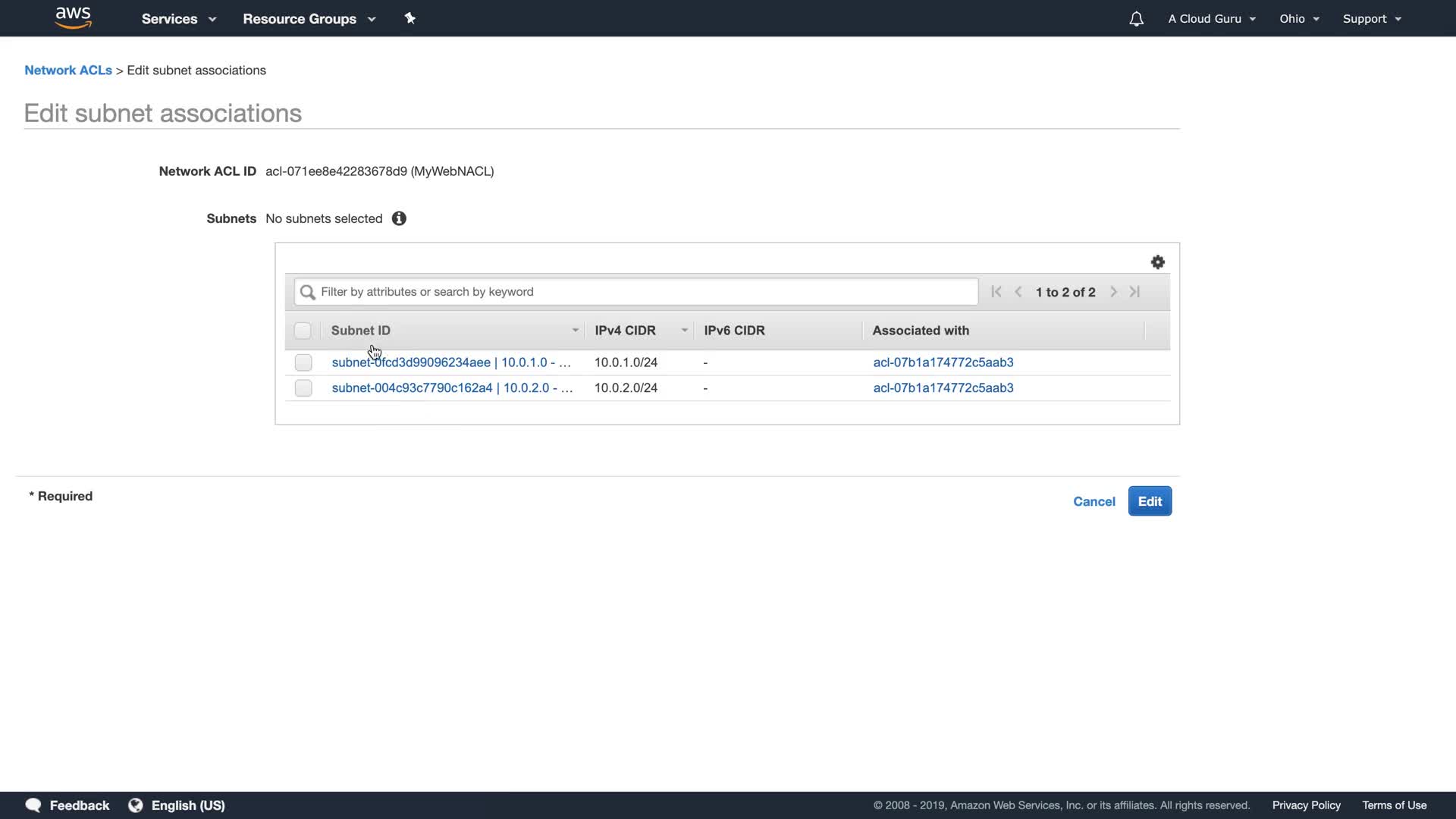Open the Resource Groups menu
The image size is (1456, 819).
[x=309, y=19]
